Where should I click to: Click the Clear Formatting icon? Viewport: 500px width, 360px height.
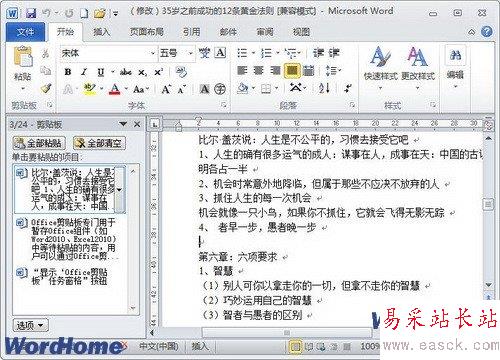(x=181, y=72)
